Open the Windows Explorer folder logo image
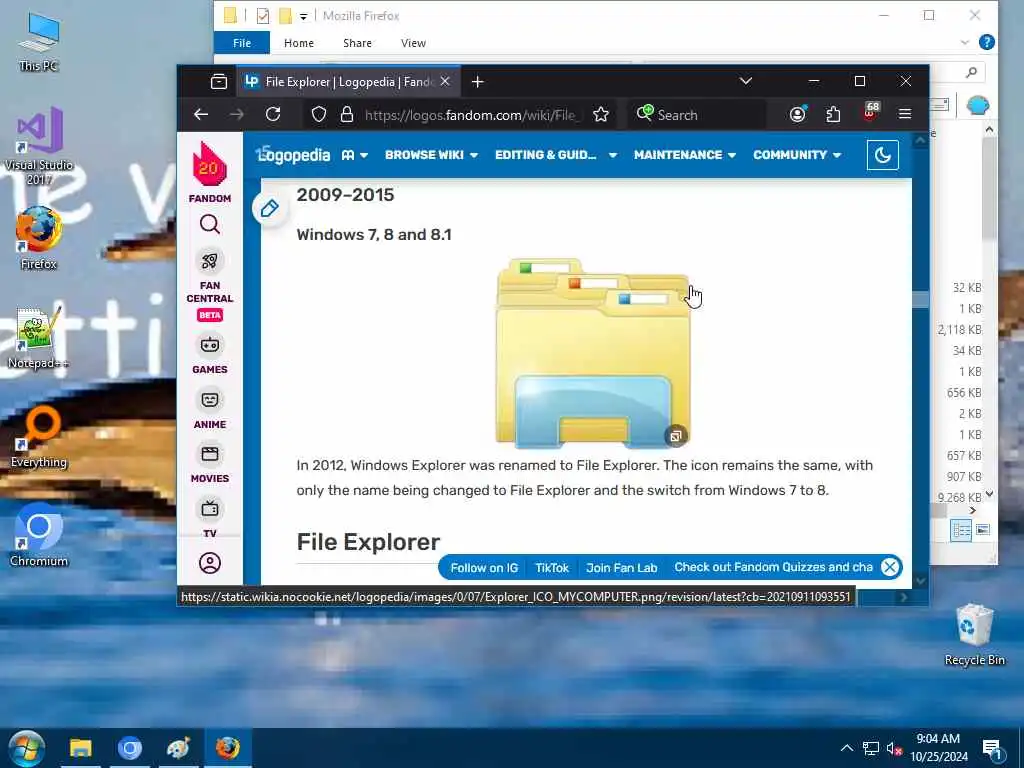Screen dimensions: 1024x768 pos(592,353)
